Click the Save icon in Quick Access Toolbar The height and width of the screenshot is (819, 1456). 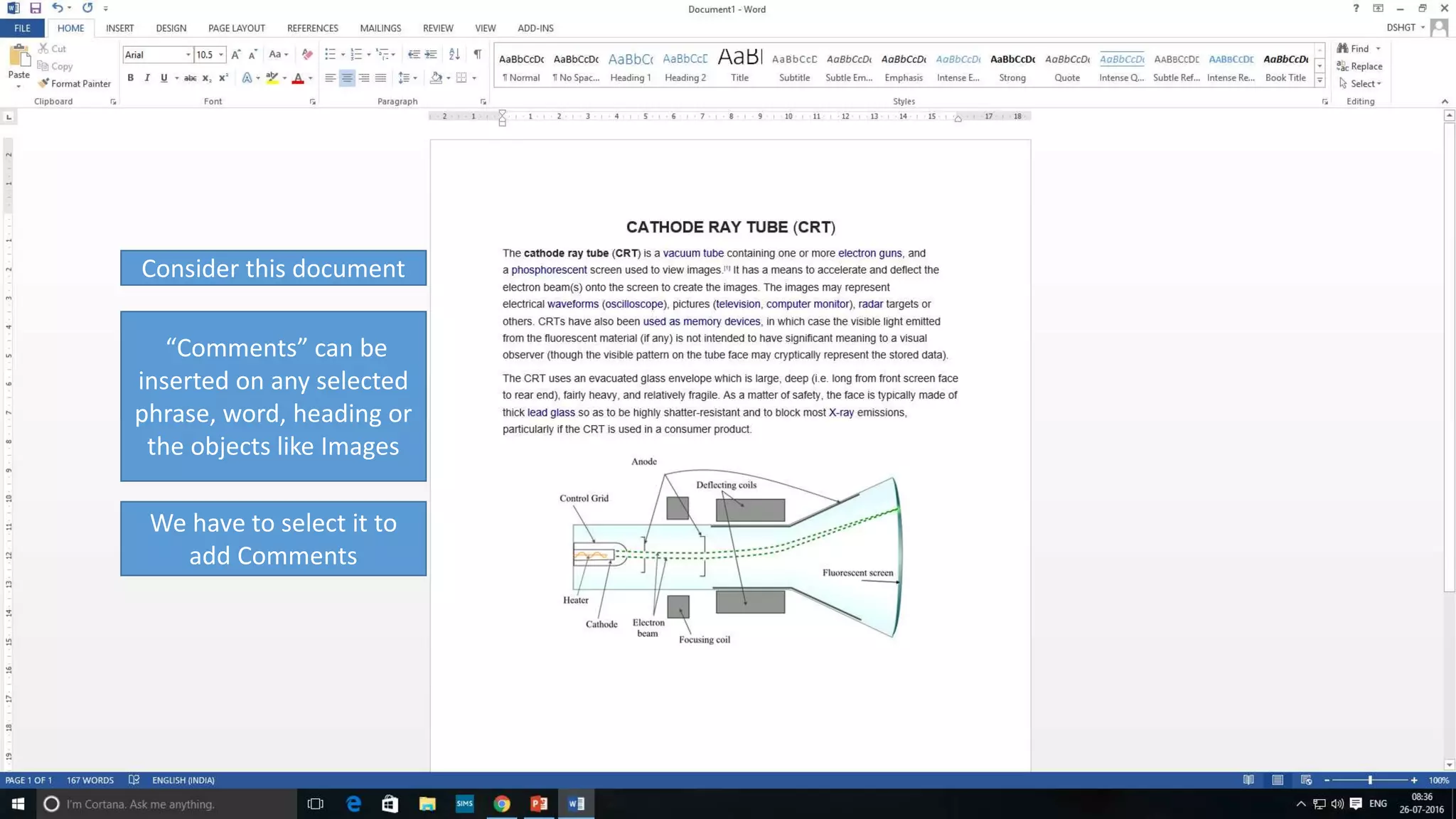click(36, 8)
